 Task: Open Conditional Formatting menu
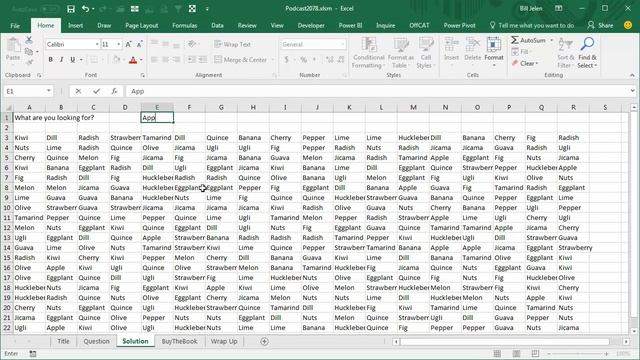click(369, 53)
